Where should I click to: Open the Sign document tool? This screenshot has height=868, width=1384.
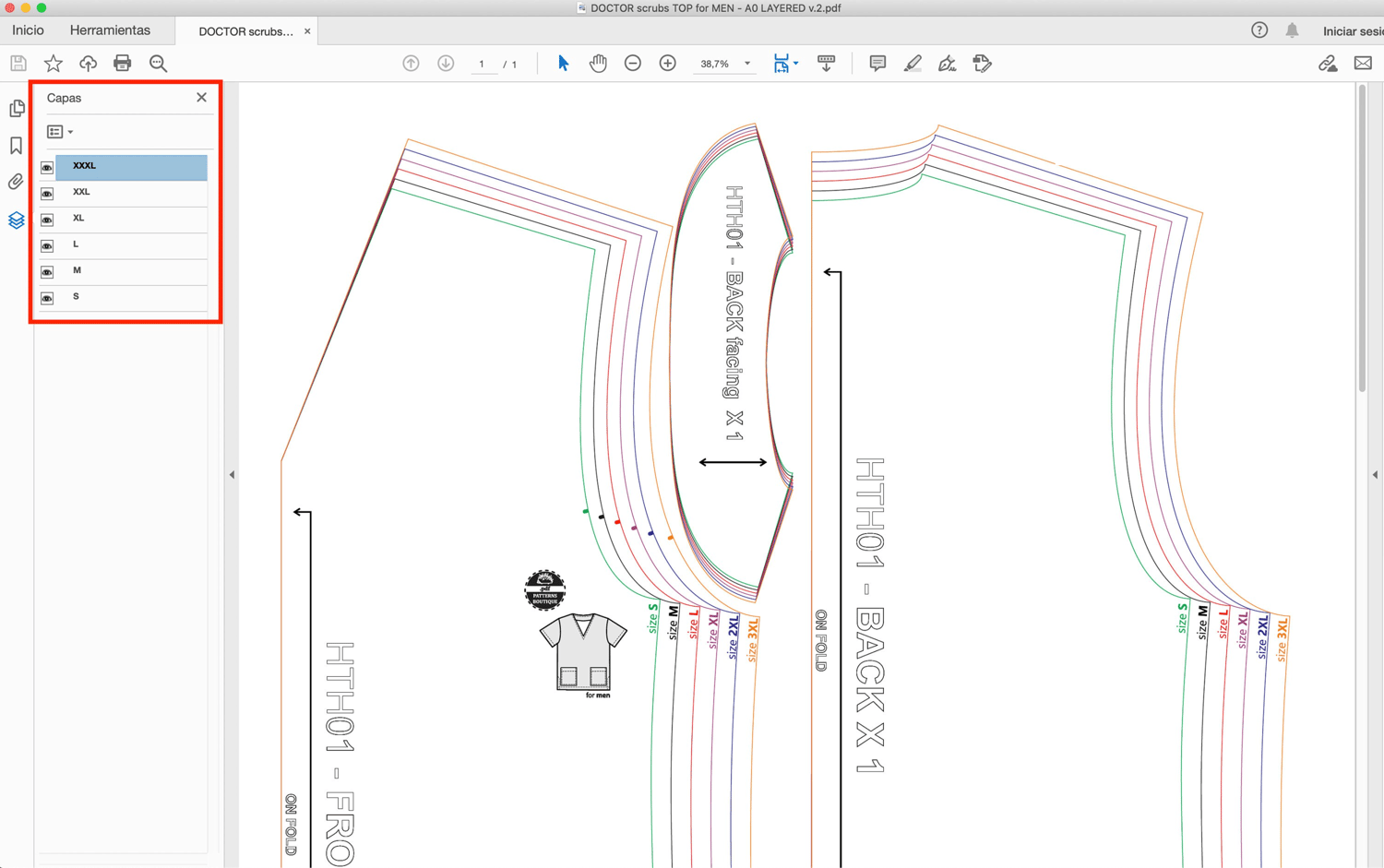click(x=947, y=64)
